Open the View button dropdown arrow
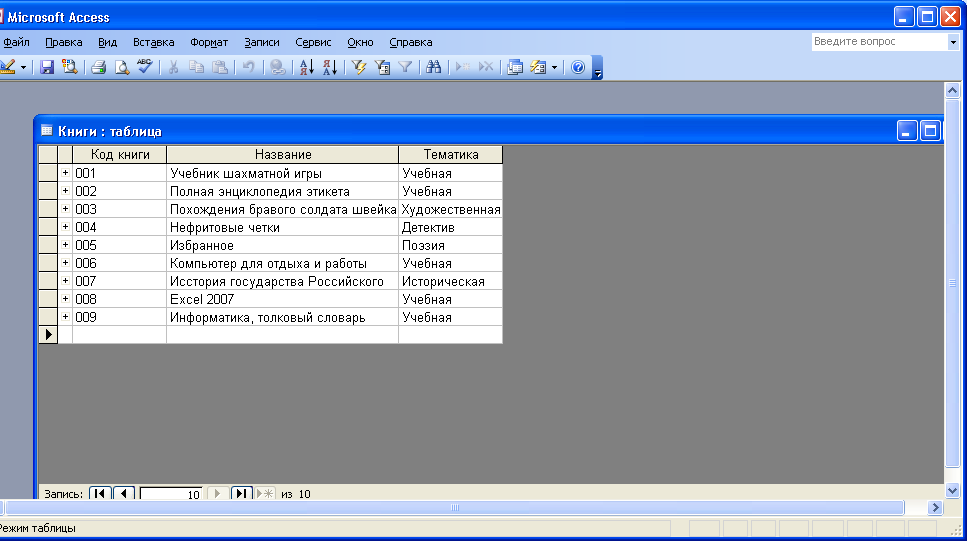Viewport: 967px width, 541px height. [x=23, y=67]
